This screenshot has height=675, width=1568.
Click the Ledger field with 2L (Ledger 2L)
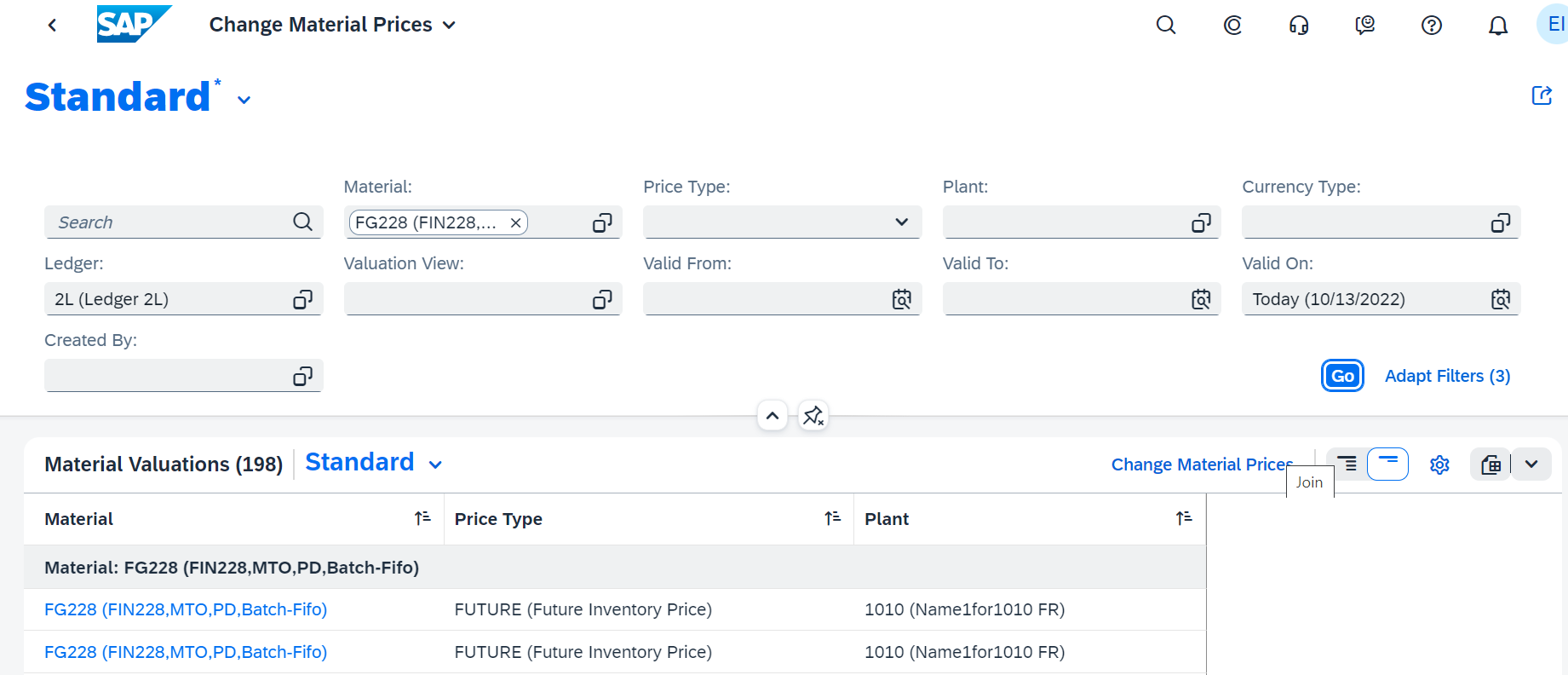tap(183, 299)
